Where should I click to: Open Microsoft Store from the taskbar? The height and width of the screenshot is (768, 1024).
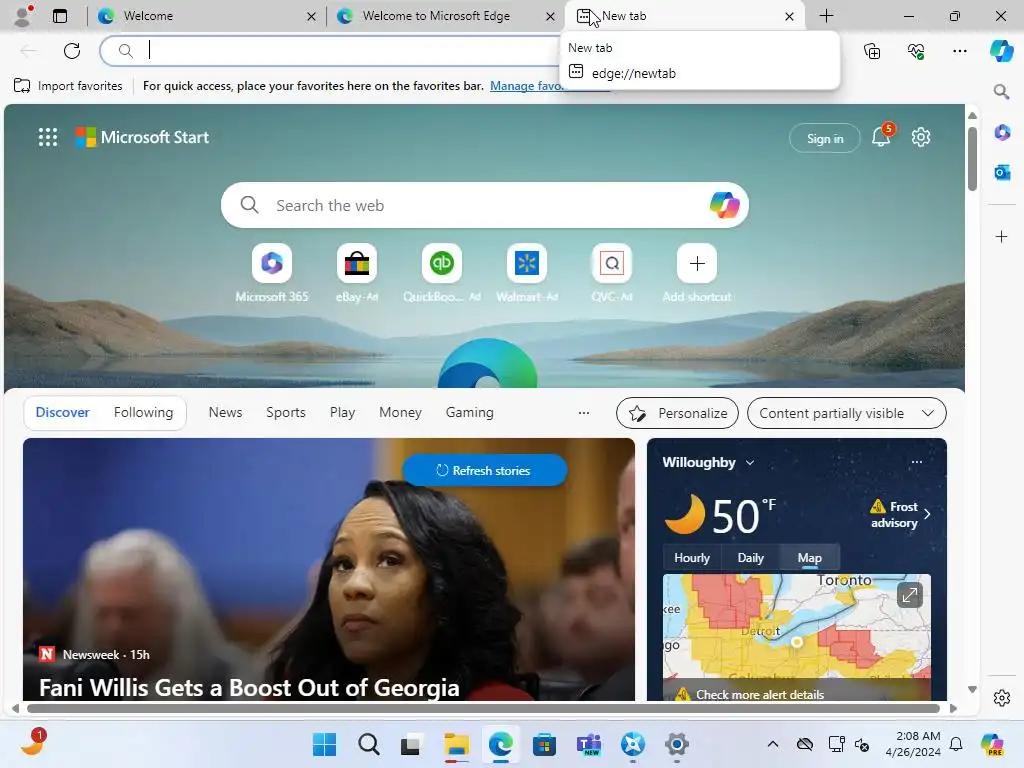(544, 744)
